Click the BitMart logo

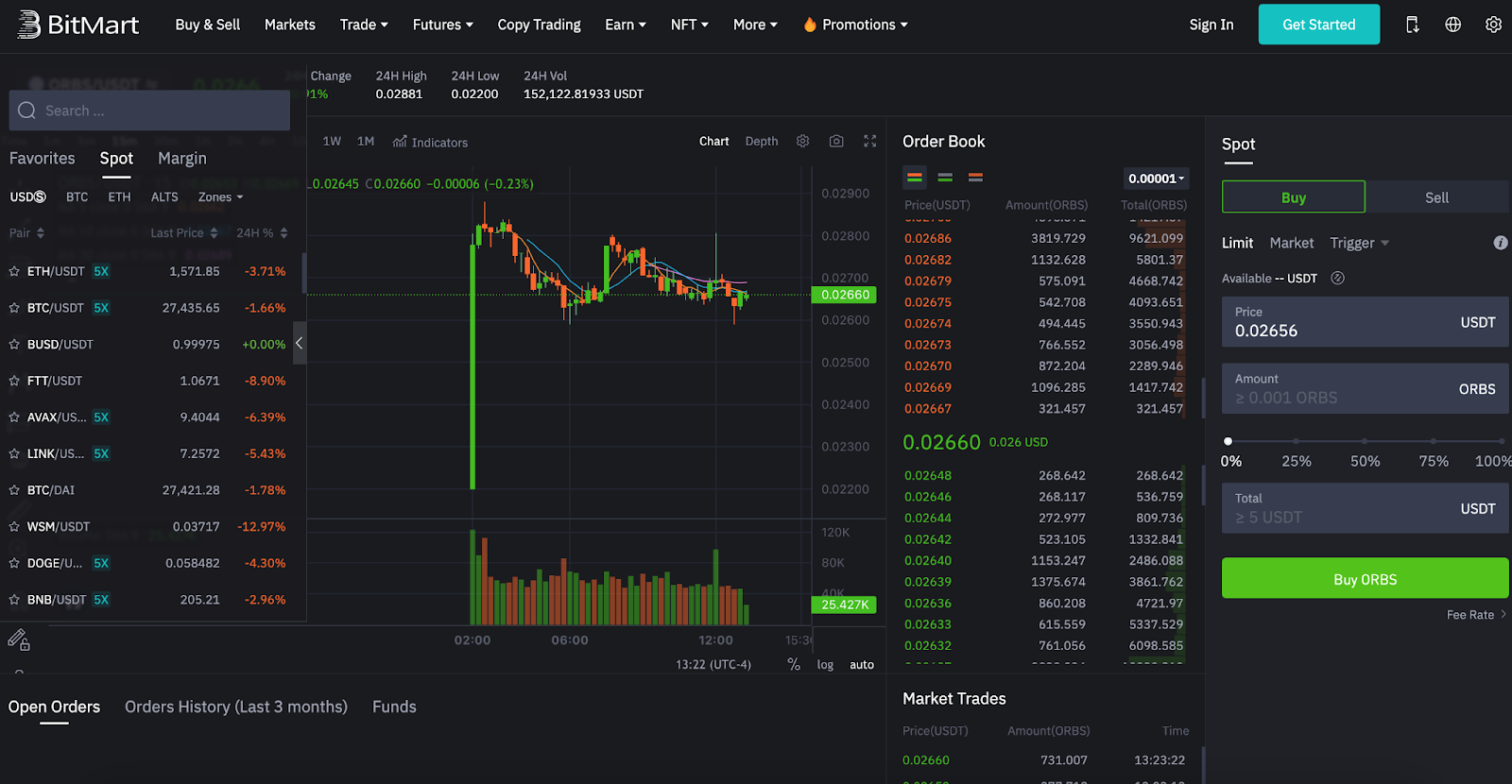point(78,25)
